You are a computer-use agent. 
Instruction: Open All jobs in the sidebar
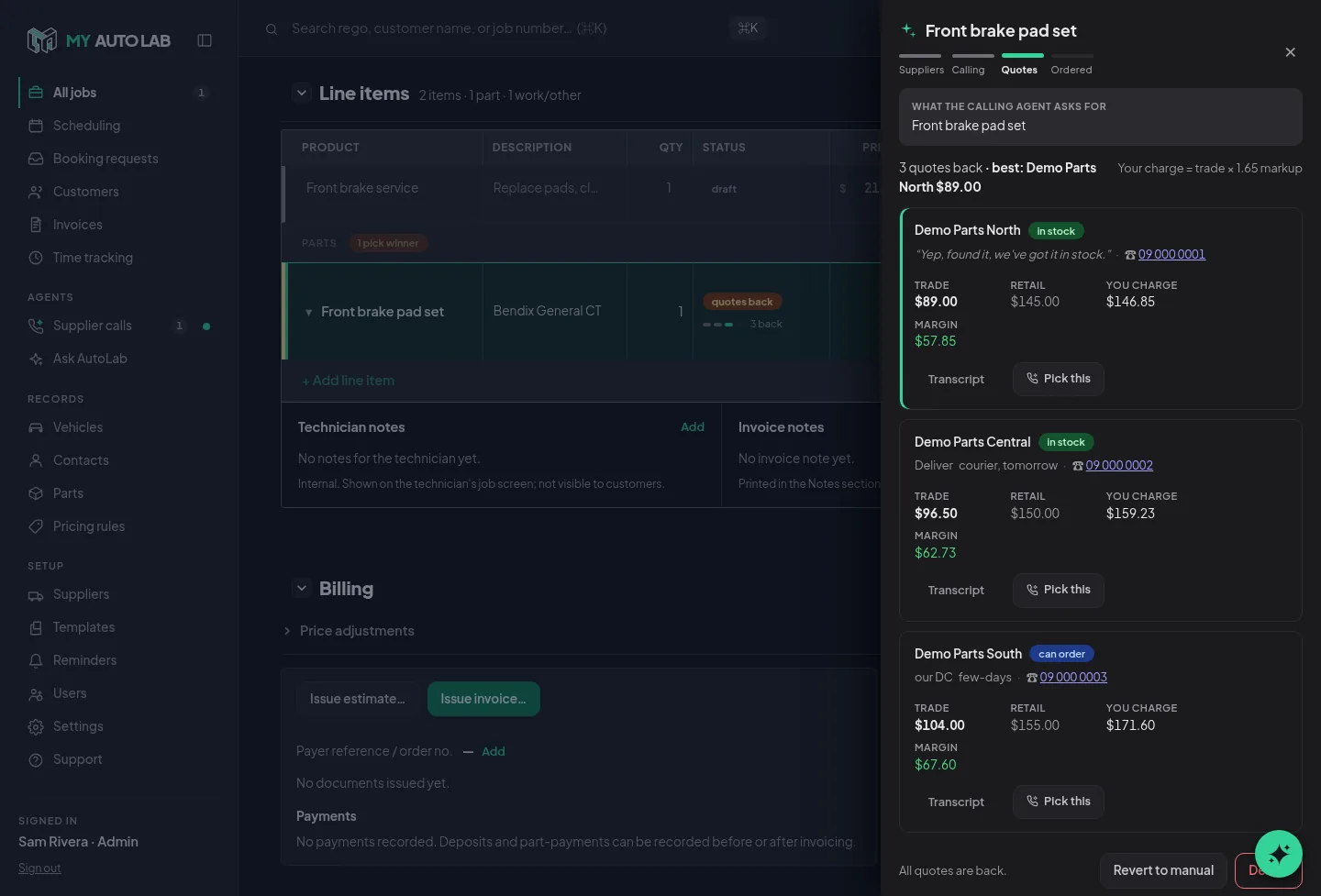coord(118,93)
